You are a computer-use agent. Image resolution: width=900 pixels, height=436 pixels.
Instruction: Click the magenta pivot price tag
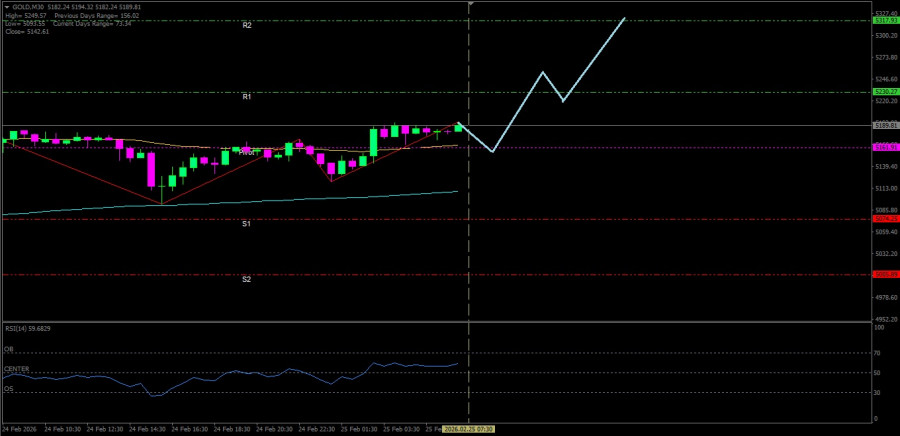tap(884, 147)
